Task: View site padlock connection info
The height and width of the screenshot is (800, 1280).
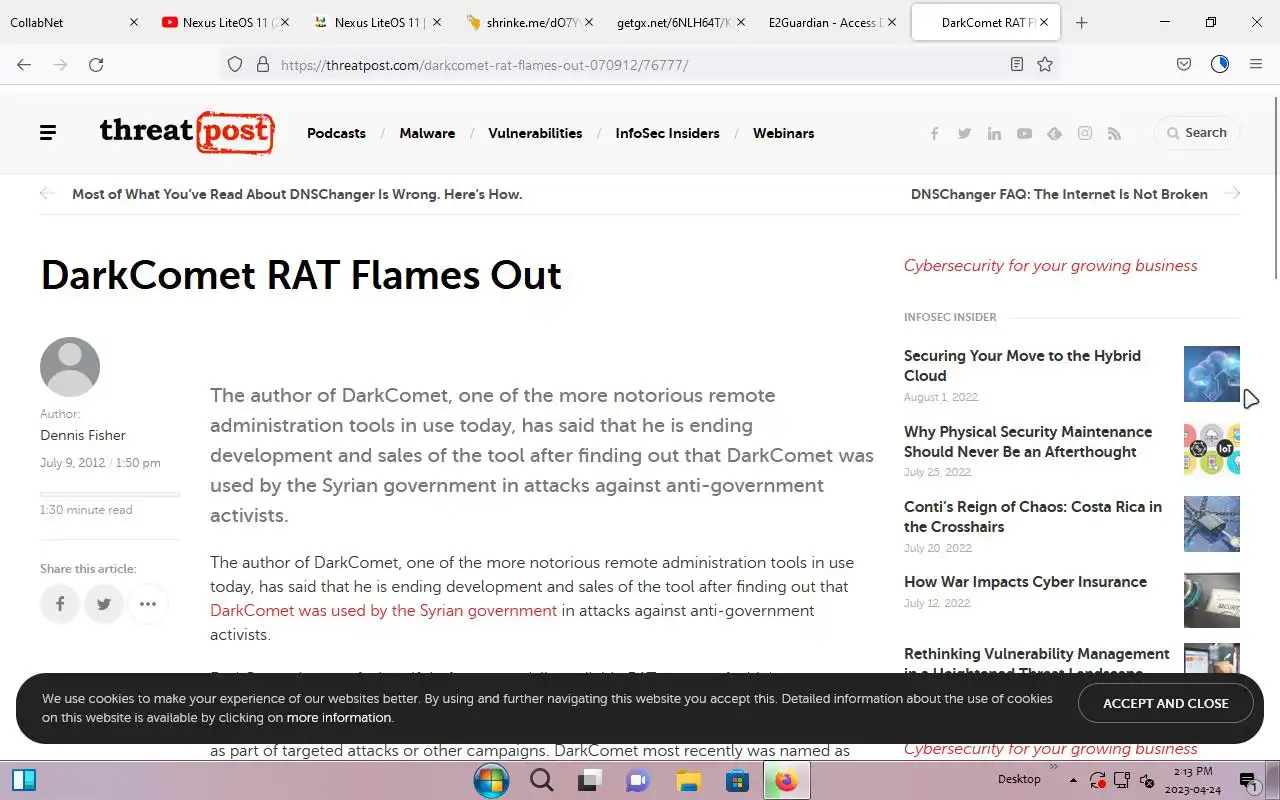Action: pyautogui.click(x=263, y=64)
